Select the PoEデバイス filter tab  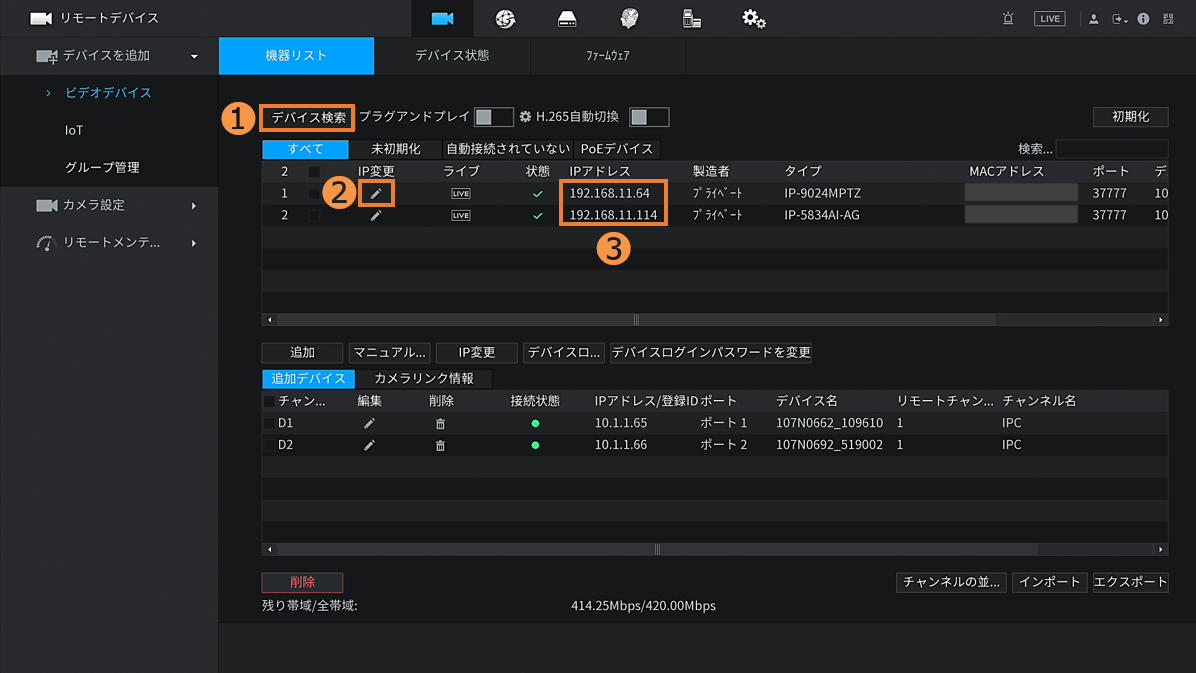616,149
